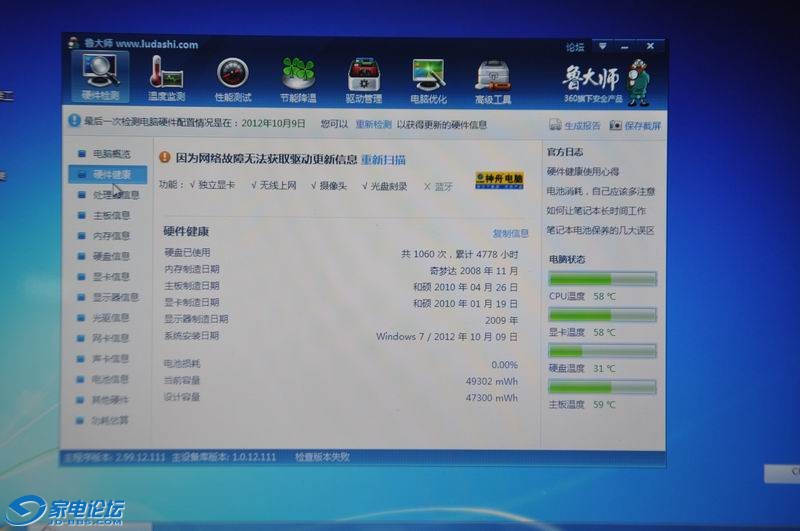Viewport: 800px width, 531px height.
Task: Launch 性能测试 speedometer icon
Action: coord(232,78)
